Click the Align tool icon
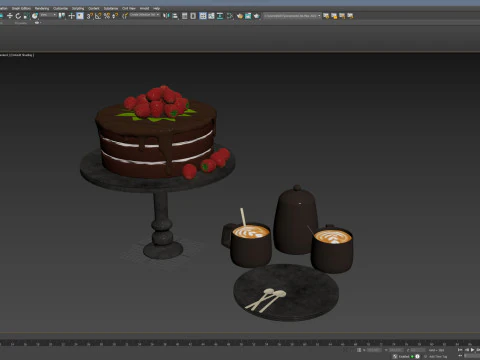Screen dimensions: 480x360 pyautogui.click(x=175, y=16)
